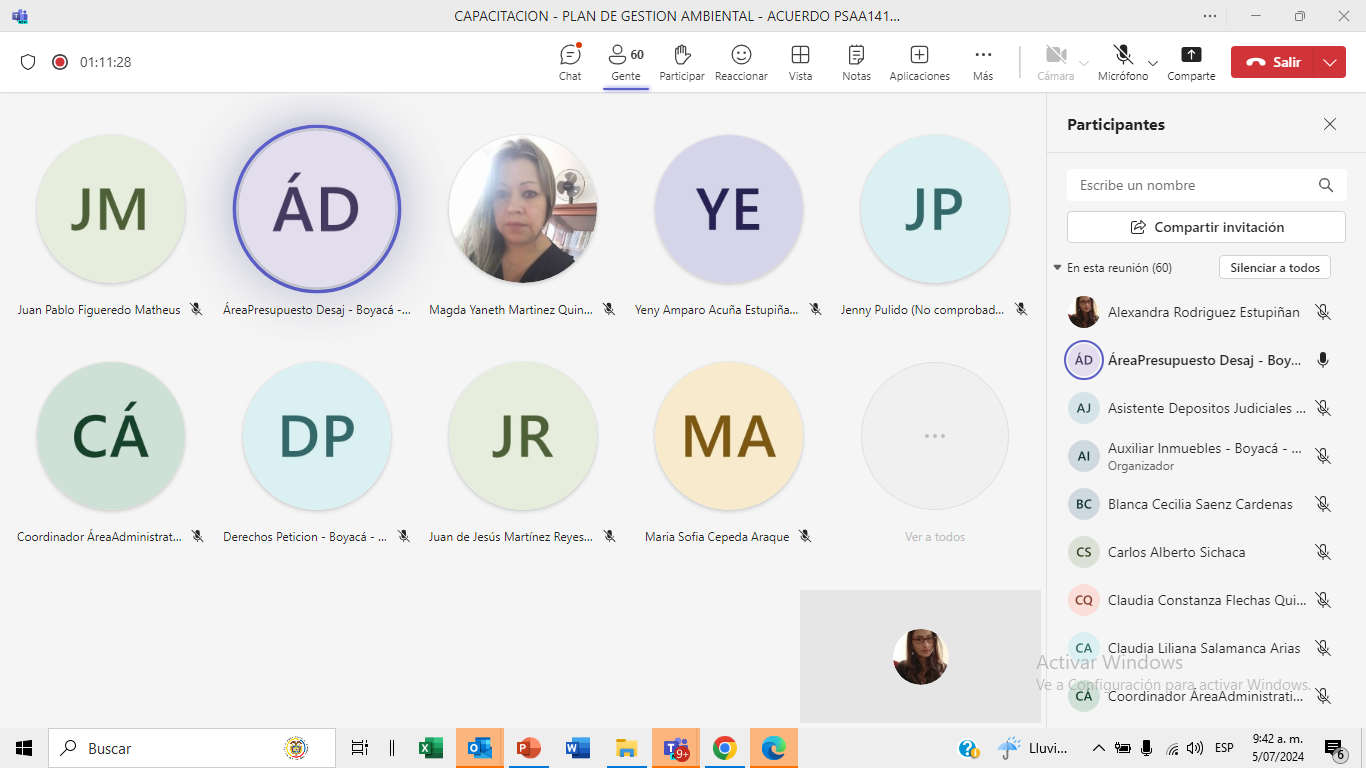
Task: Click muted mic icon for Carlos Alberto Sichaca
Action: point(1323,552)
